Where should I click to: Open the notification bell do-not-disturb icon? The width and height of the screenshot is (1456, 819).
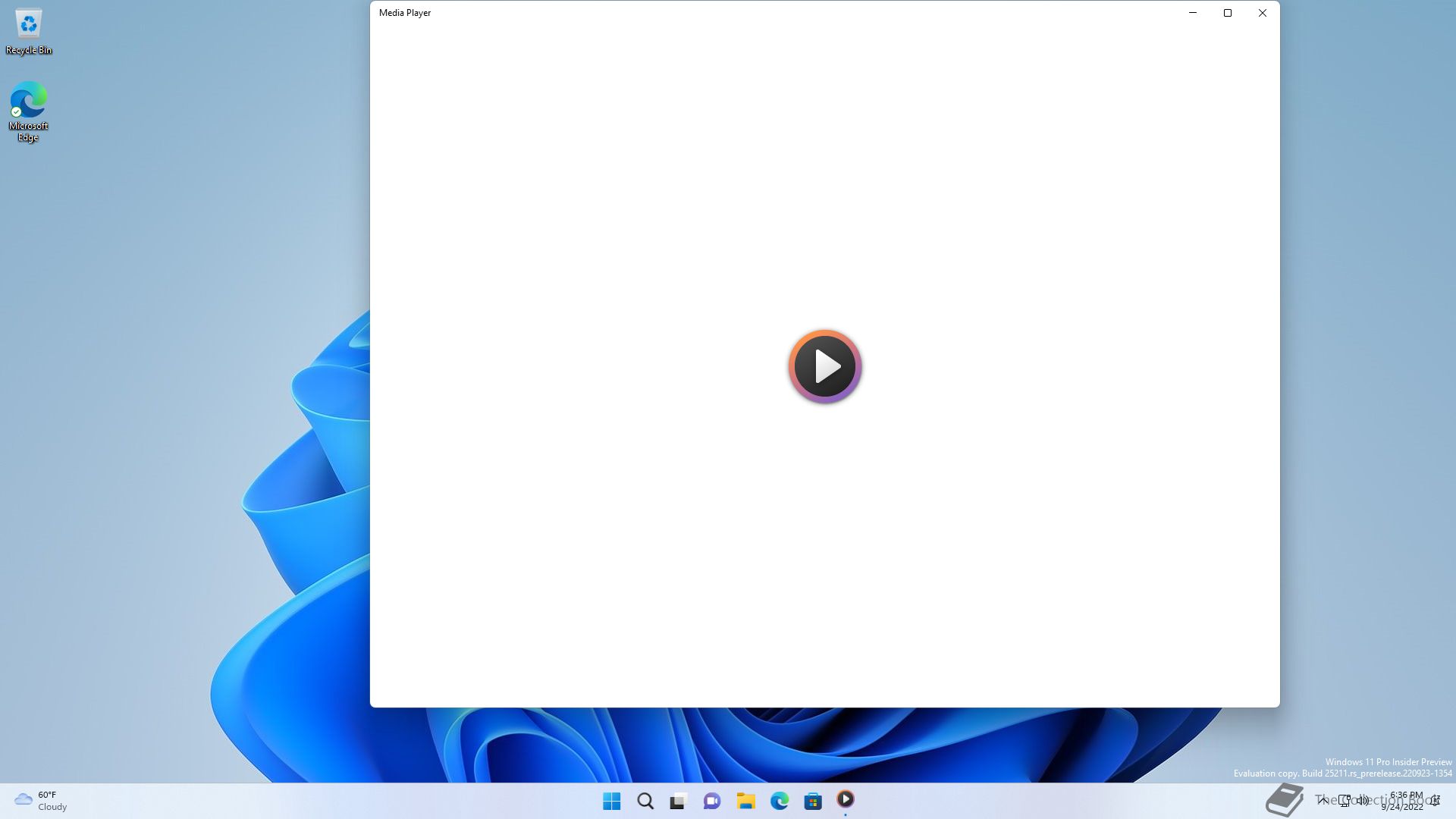tap(1435, 800)
